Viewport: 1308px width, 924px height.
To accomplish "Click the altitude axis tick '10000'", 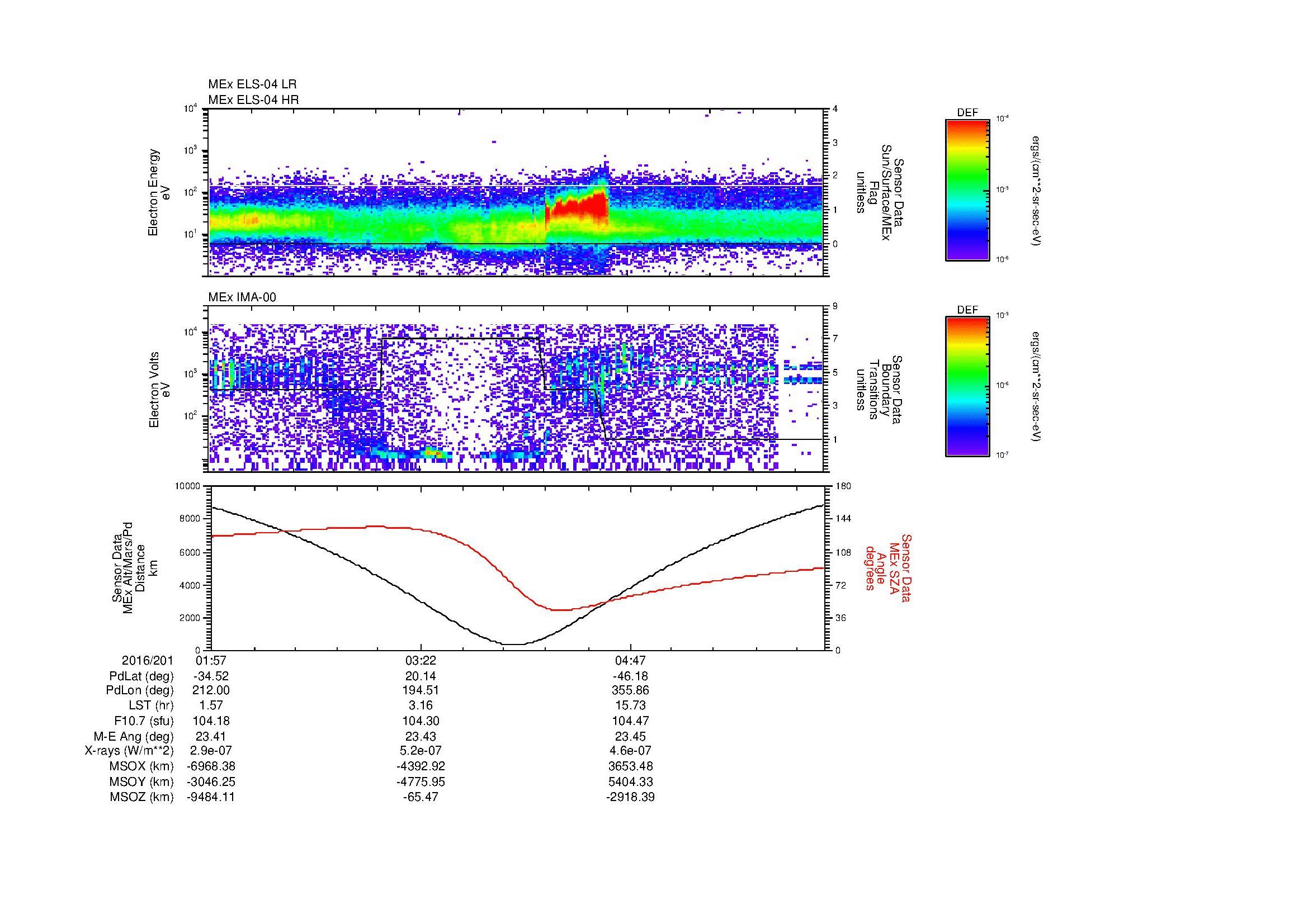I will (187, 486).
